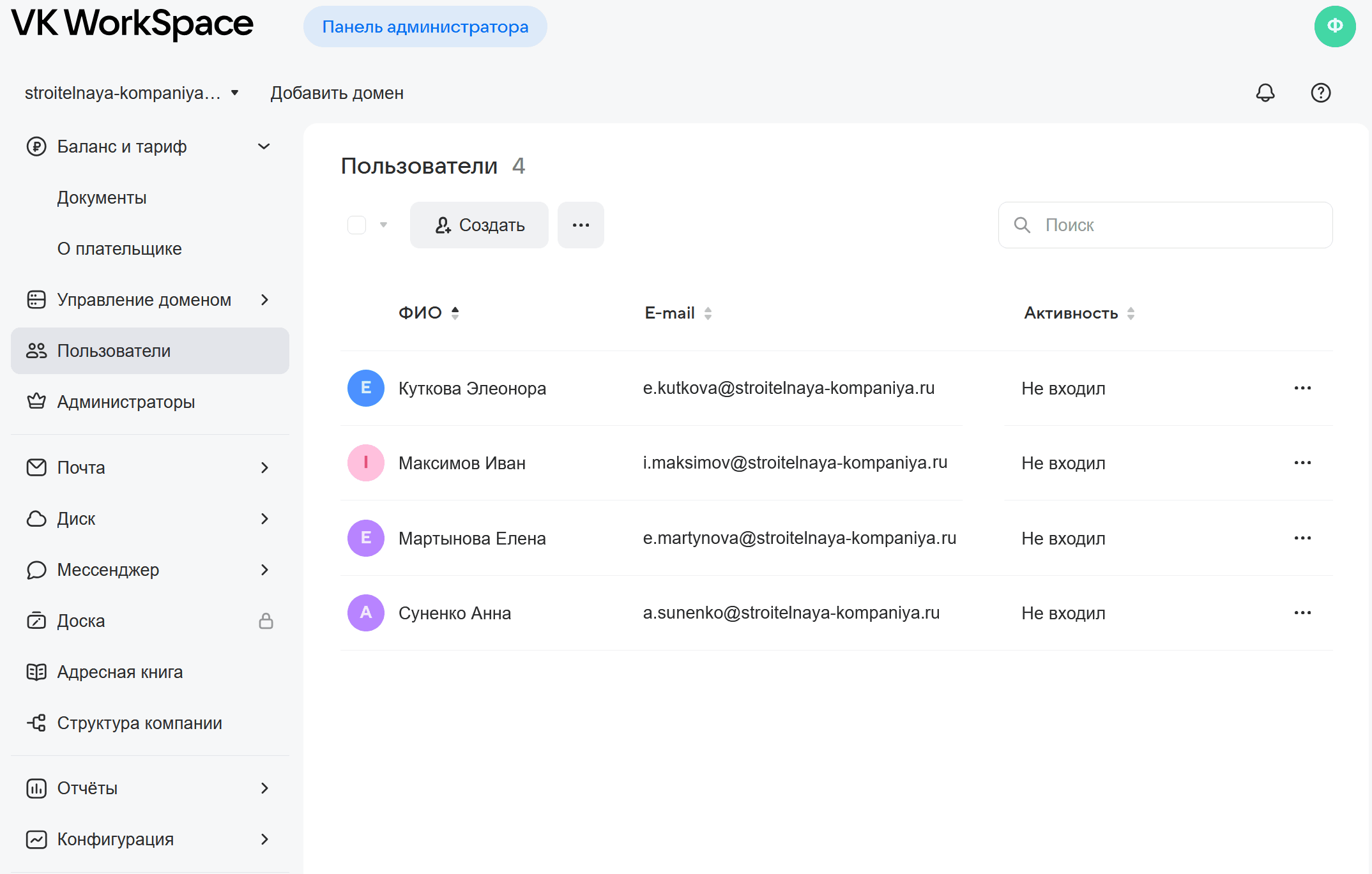Toggle the select-all users checkbox
This screenshot has width=1372, height=874.
(356, 225)
